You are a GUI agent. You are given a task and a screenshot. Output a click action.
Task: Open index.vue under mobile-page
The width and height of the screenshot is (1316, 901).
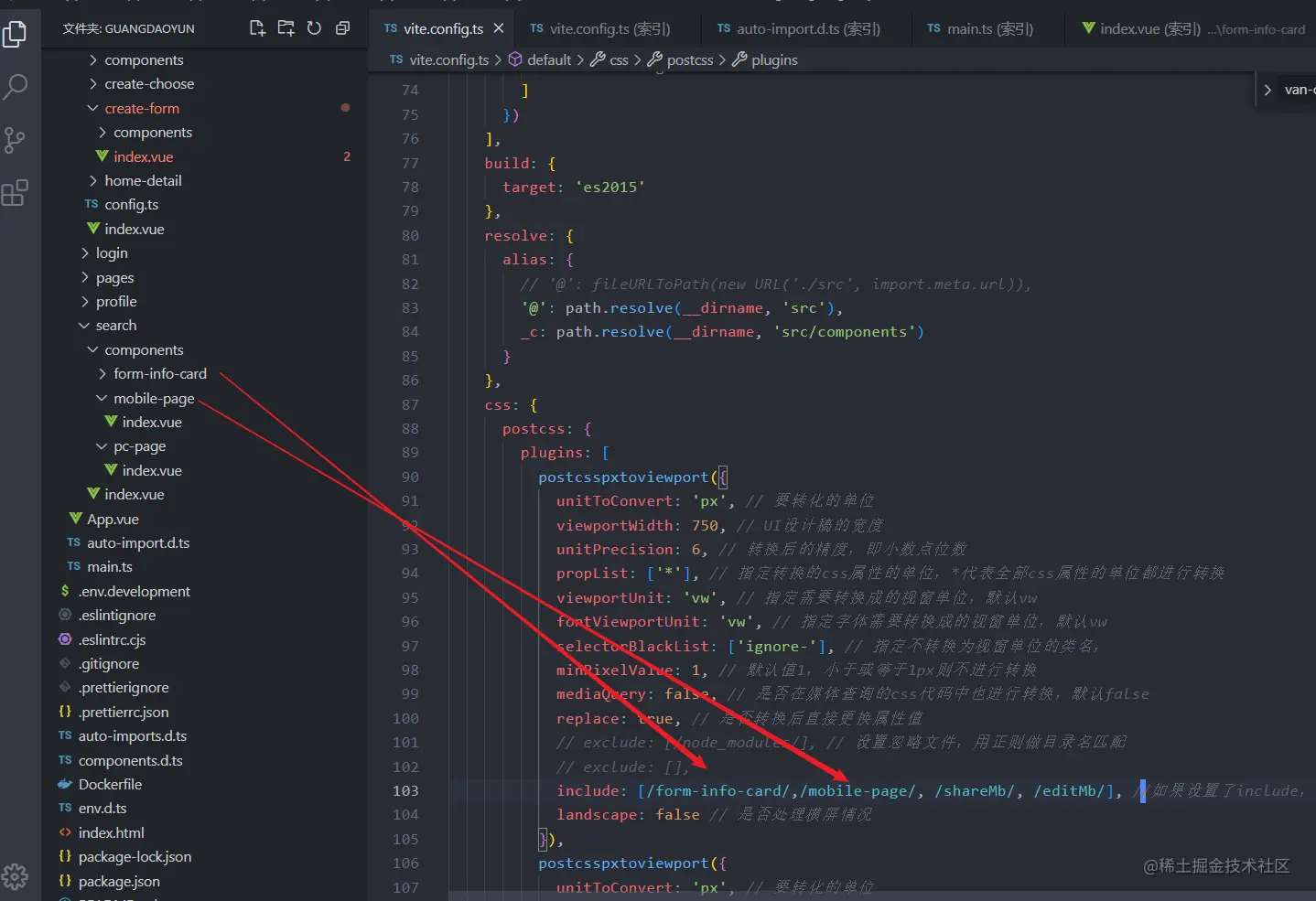[152, 423]
